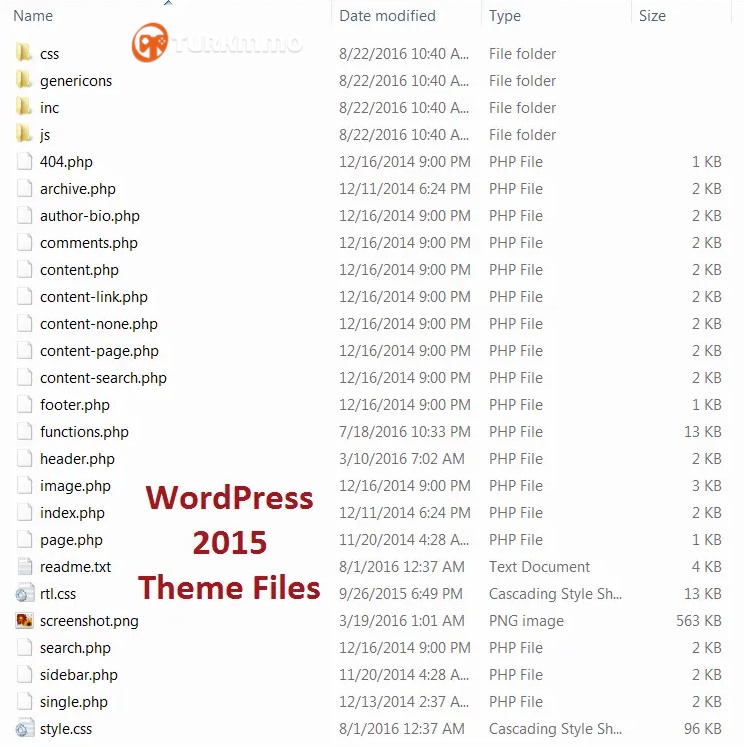Image resolution: width=744 pixels, height=747 pixels.
Task: Select the readme.txt file name
Action: (x=75, y=567)
